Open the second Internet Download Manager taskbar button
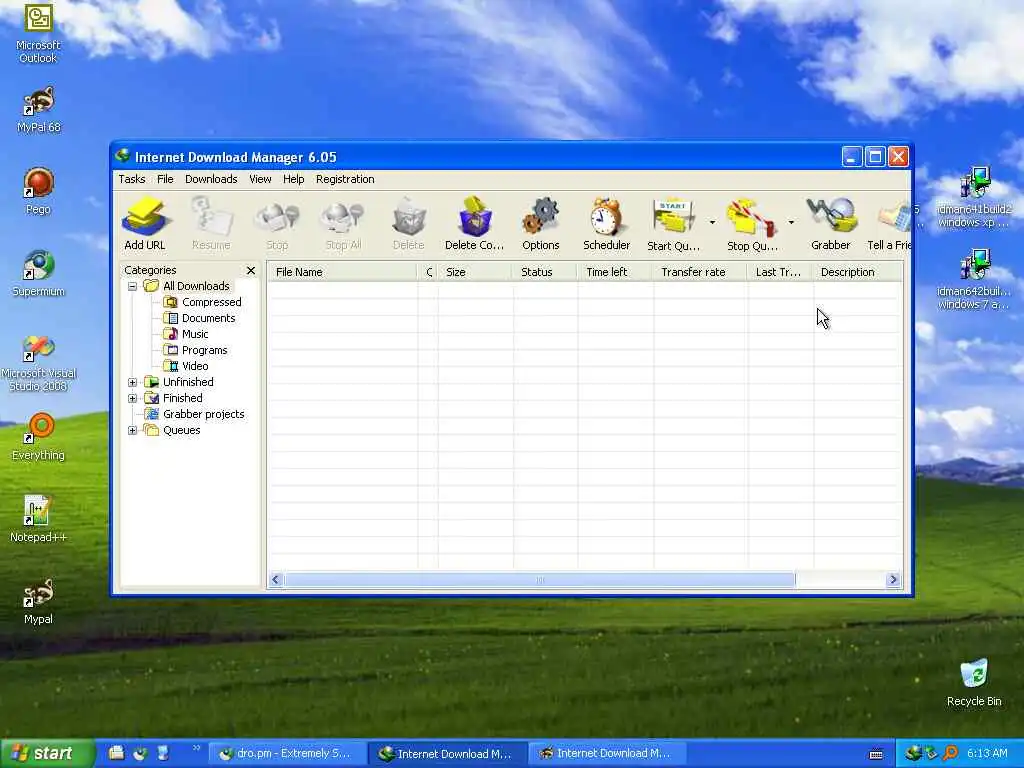The width and height of the screenshot is (1024, 768). [x=605, y=754]
